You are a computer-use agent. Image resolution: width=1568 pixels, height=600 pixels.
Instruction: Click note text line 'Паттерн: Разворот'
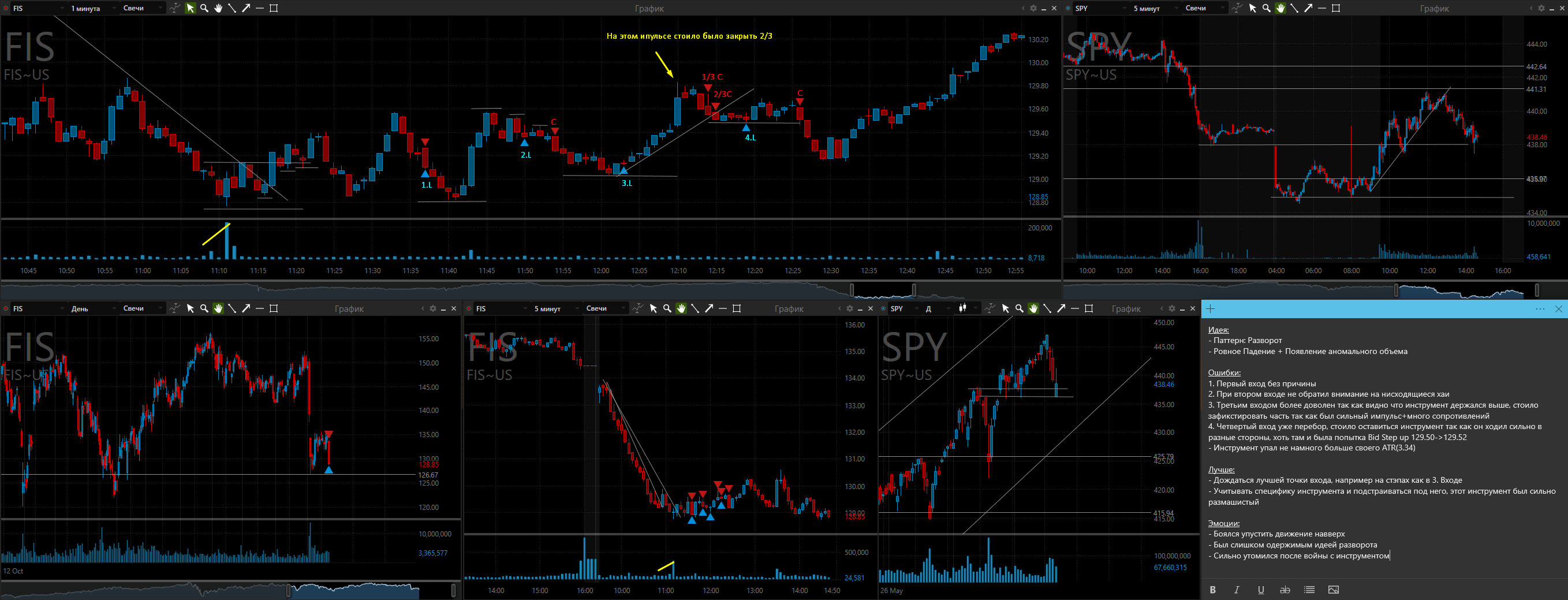[1247, 340]
